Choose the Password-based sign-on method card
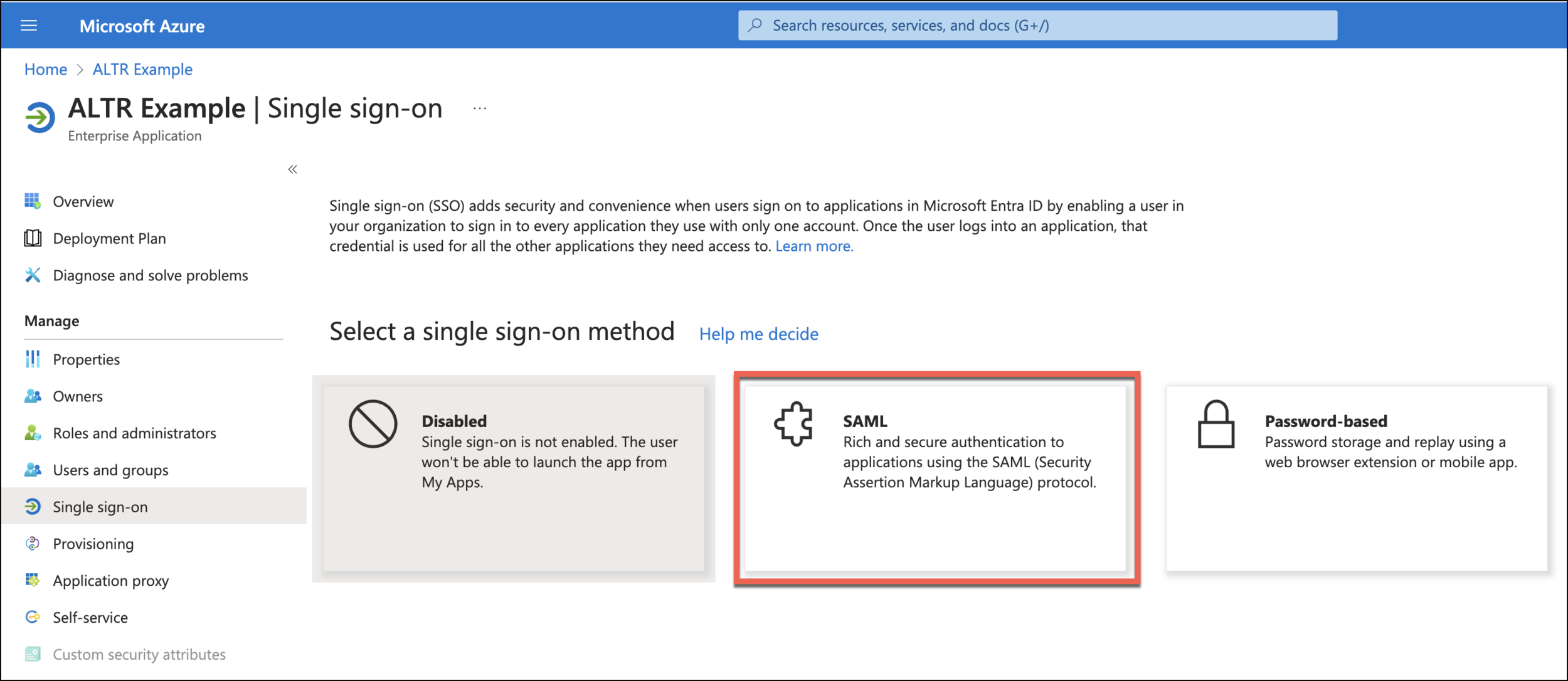1568x681 pixels. click(x=1357, y=478)
